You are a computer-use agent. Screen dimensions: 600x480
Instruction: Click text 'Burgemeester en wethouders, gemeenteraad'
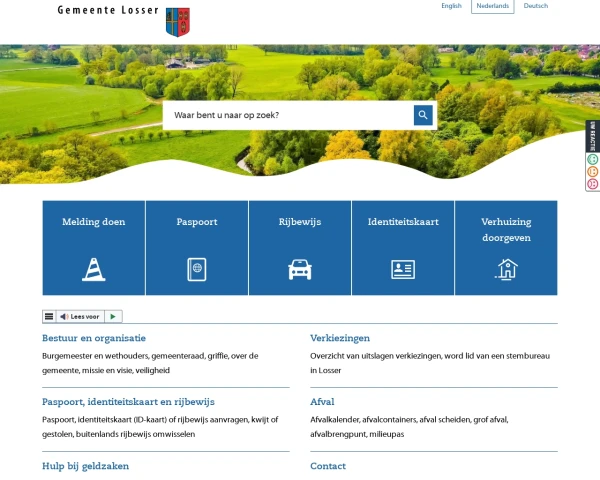coord(124,356)
